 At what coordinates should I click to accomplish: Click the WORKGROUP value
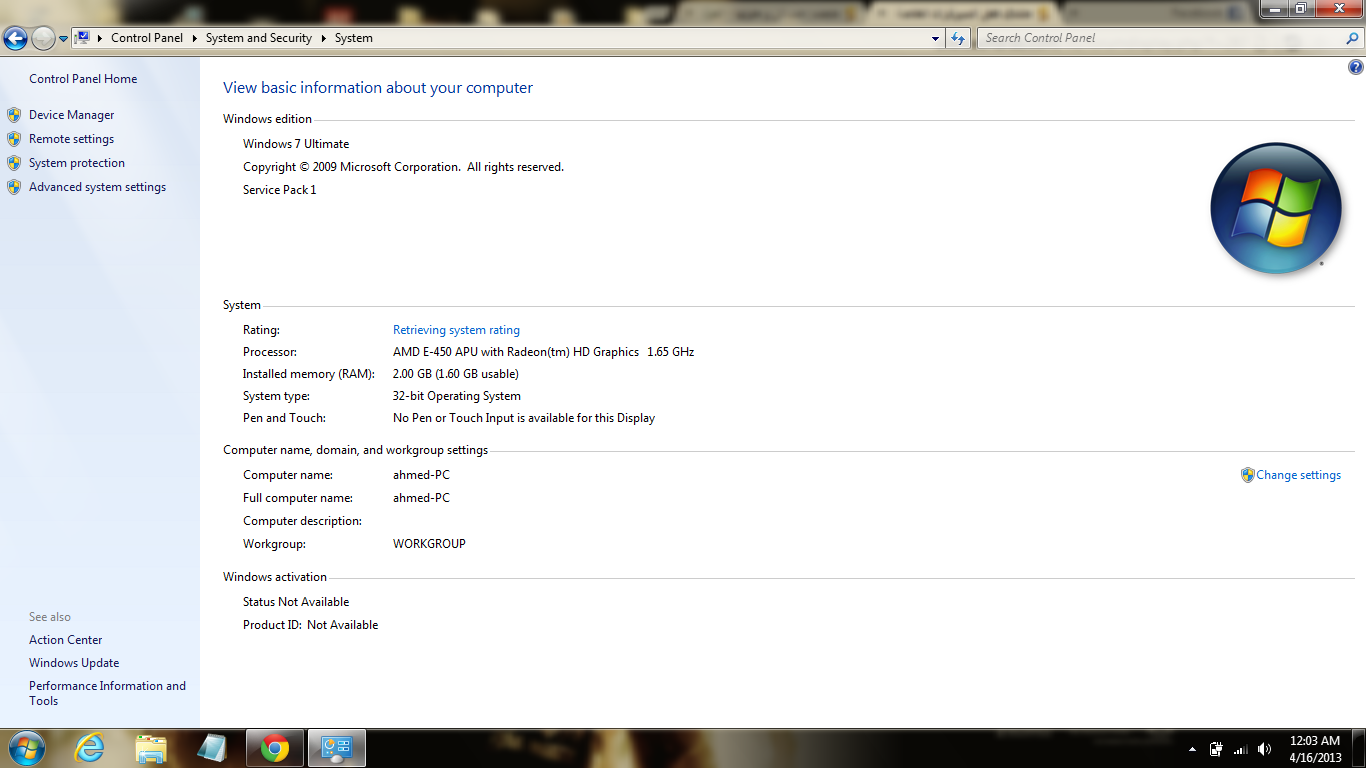[429, 544]
